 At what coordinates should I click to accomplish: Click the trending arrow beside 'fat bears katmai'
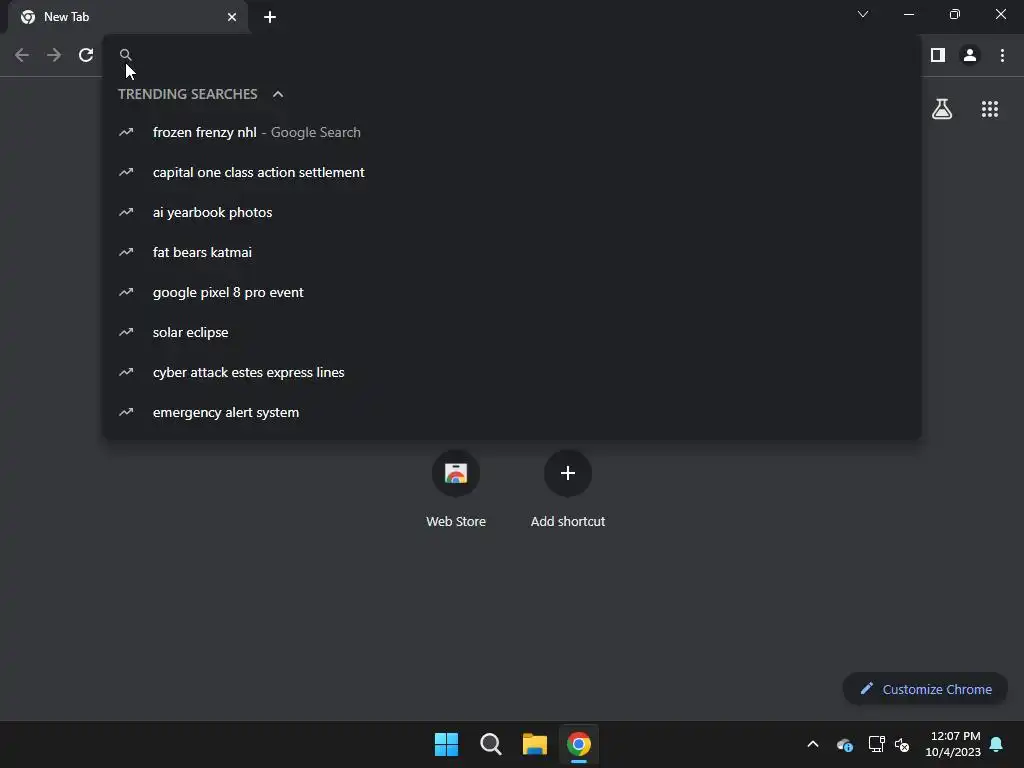(126, 252)
